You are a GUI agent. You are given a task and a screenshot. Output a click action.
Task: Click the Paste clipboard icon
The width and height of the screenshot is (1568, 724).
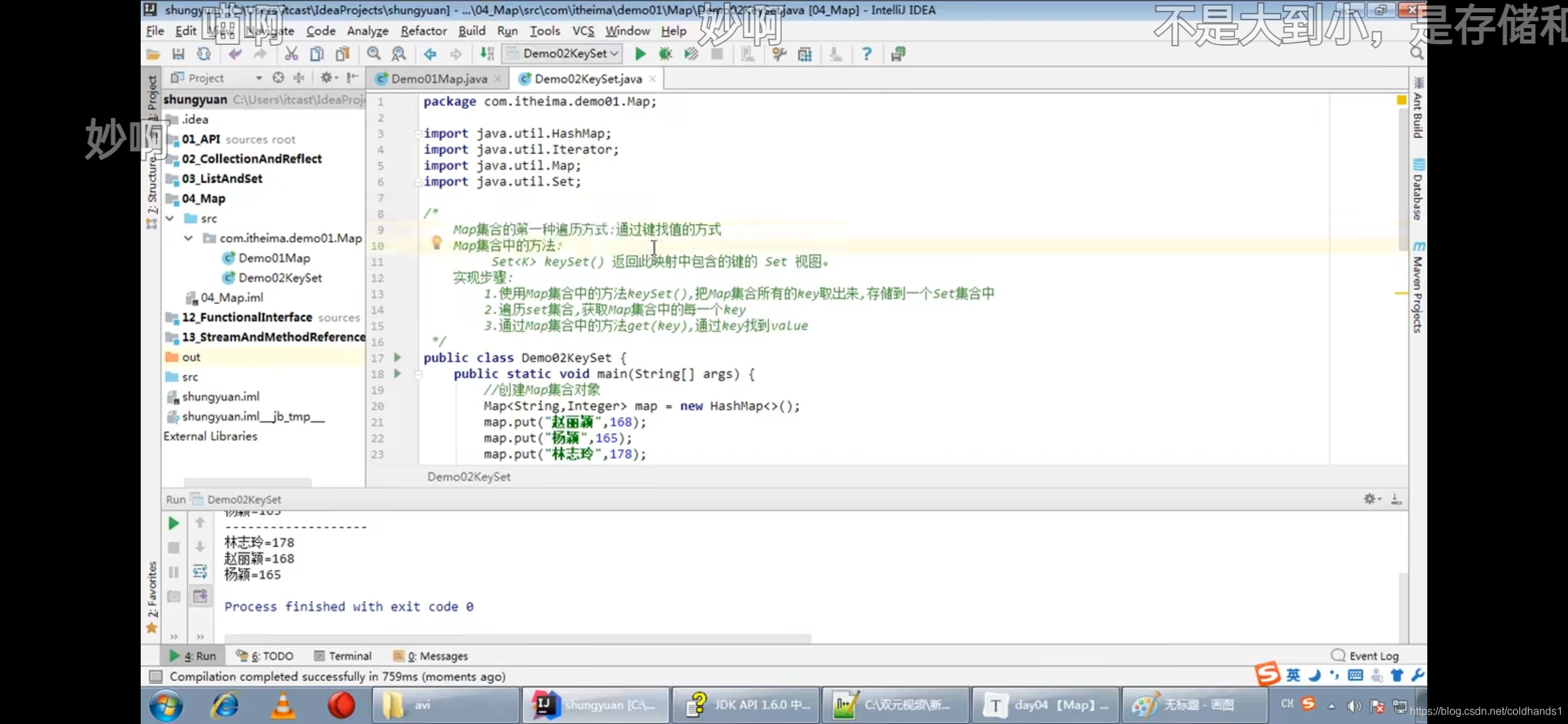(343, 54)
